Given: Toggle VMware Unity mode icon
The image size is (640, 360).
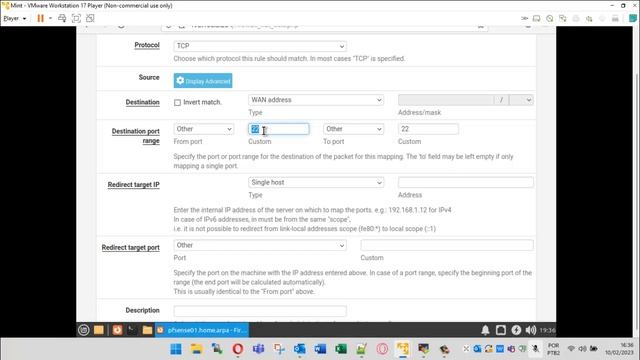Looking at the screenshot, I should [x=90, y=18].
